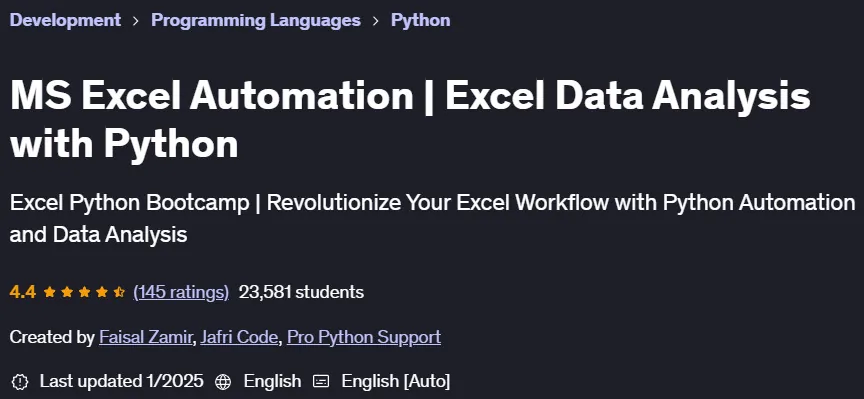This screenshot has height=399, width=864.
Task: Click the 4.4 rating score
Action: click(x=23, y=292)
